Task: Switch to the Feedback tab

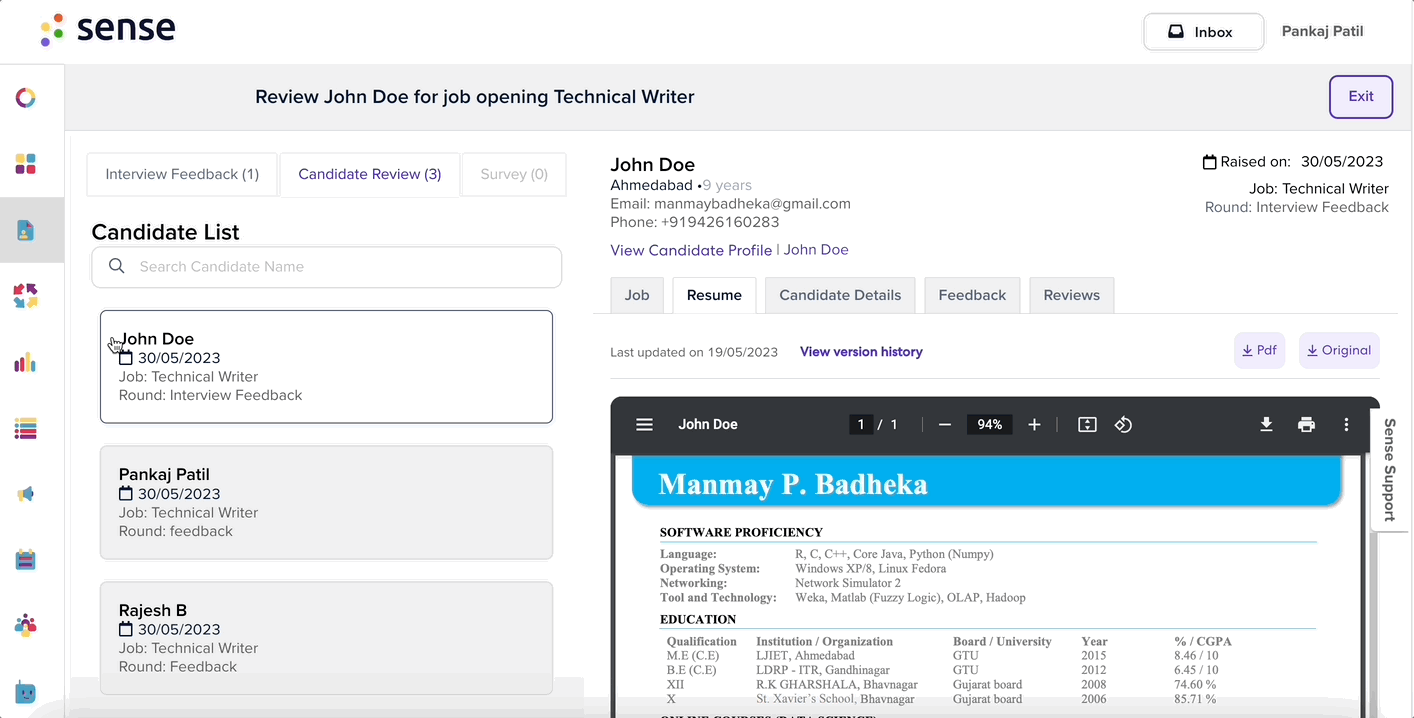Action: 972,295
